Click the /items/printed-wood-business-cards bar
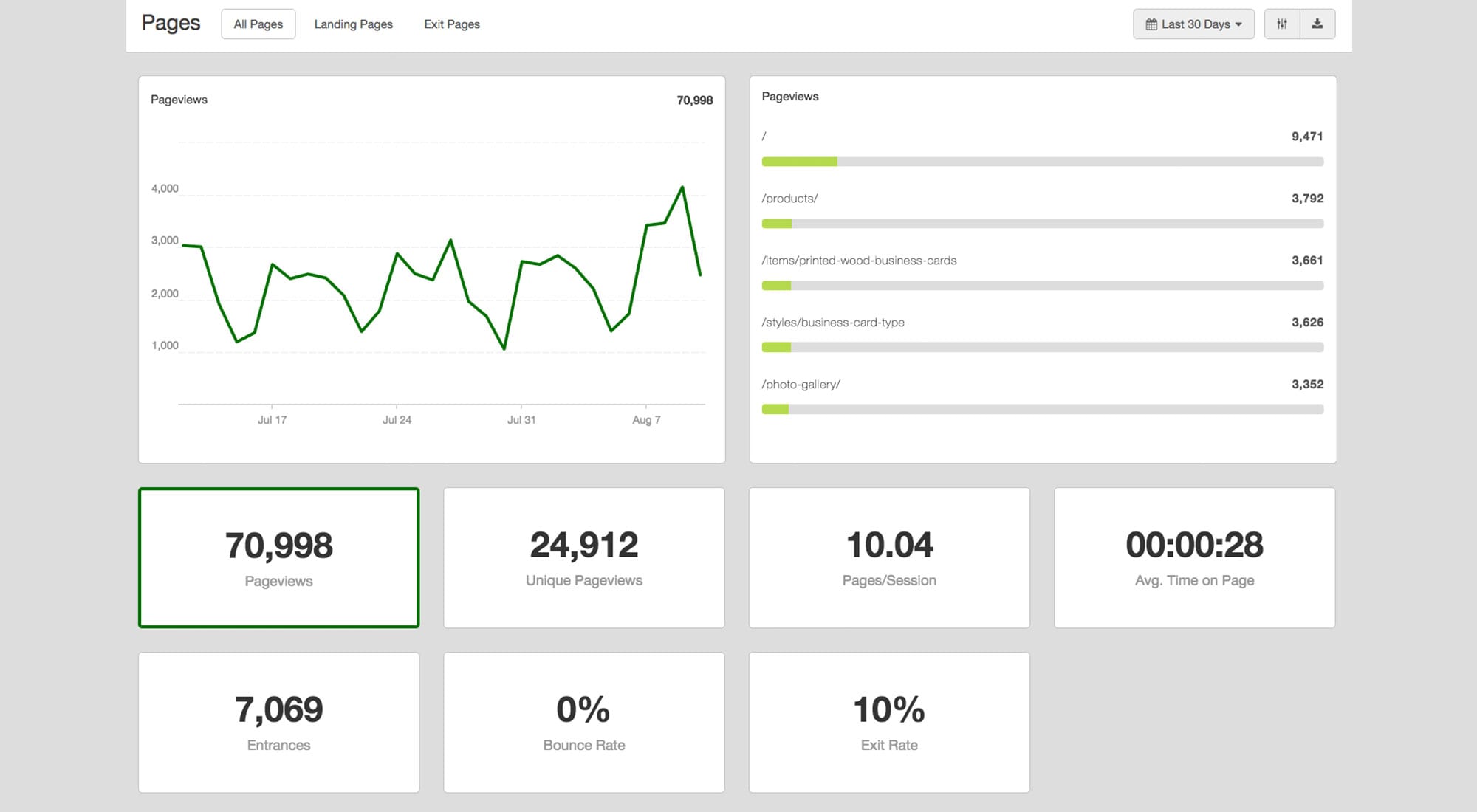Screen dimensions: 1477x812 1043,286
